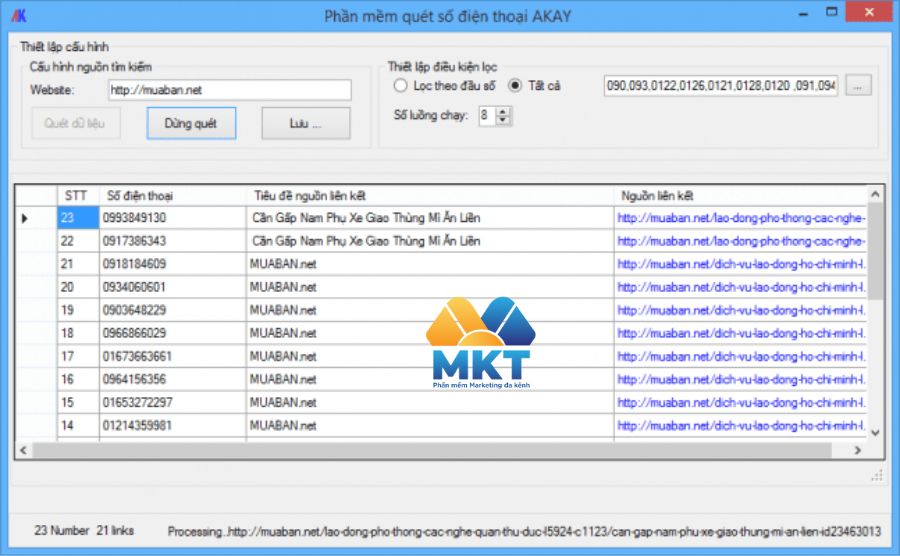Open the source link in row 14
The width and height of the screenshot is (900, 556).
(741, 425)
